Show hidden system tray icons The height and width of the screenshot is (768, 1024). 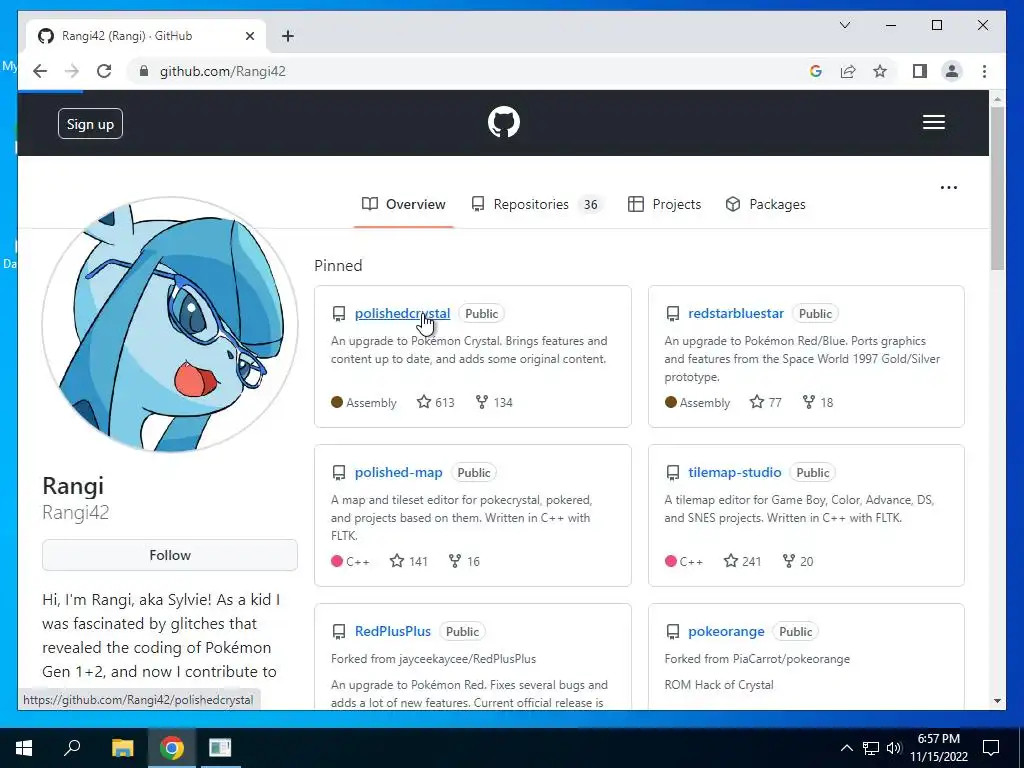coord(846,748)
